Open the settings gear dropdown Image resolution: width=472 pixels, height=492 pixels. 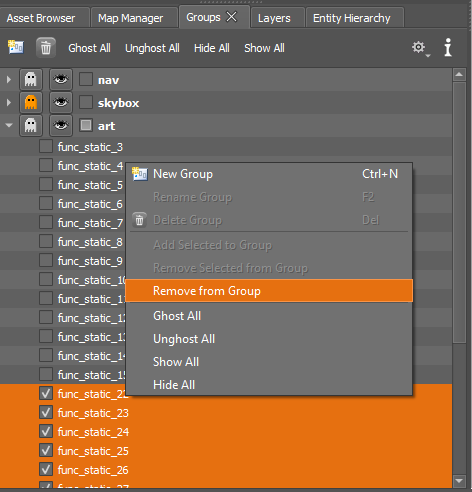coord(420,49)
